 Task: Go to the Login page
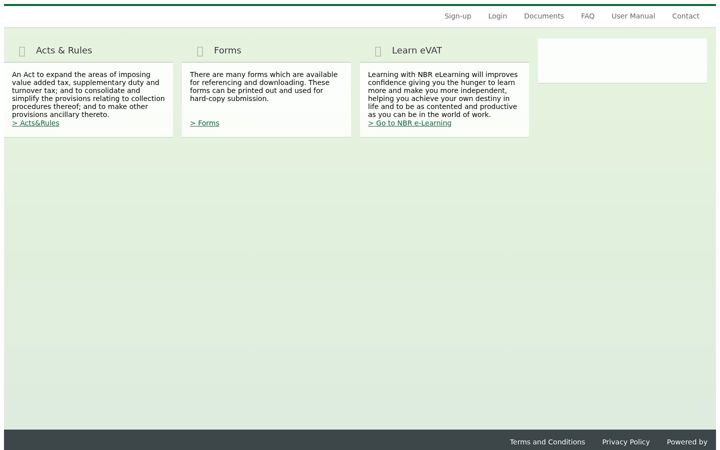coord(497,16)
